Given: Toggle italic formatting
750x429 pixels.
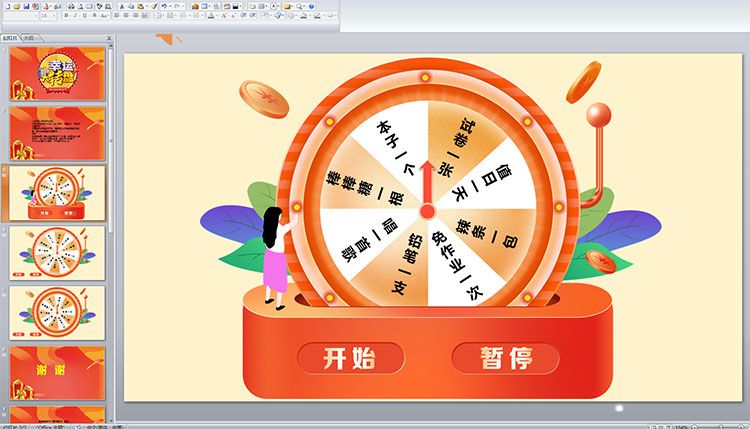Looking at the screenshot, I should click(75, 15).
